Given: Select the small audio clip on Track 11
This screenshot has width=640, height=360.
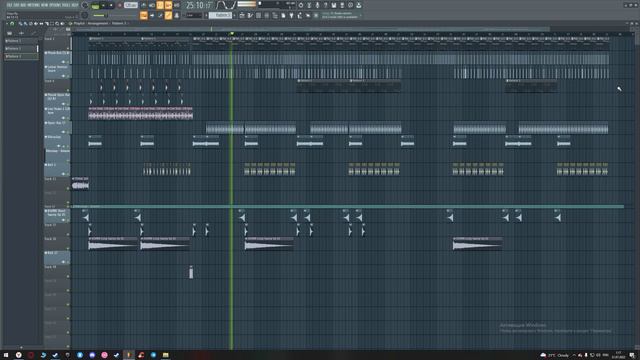Looking at the screenshot, I should [80, 184].
